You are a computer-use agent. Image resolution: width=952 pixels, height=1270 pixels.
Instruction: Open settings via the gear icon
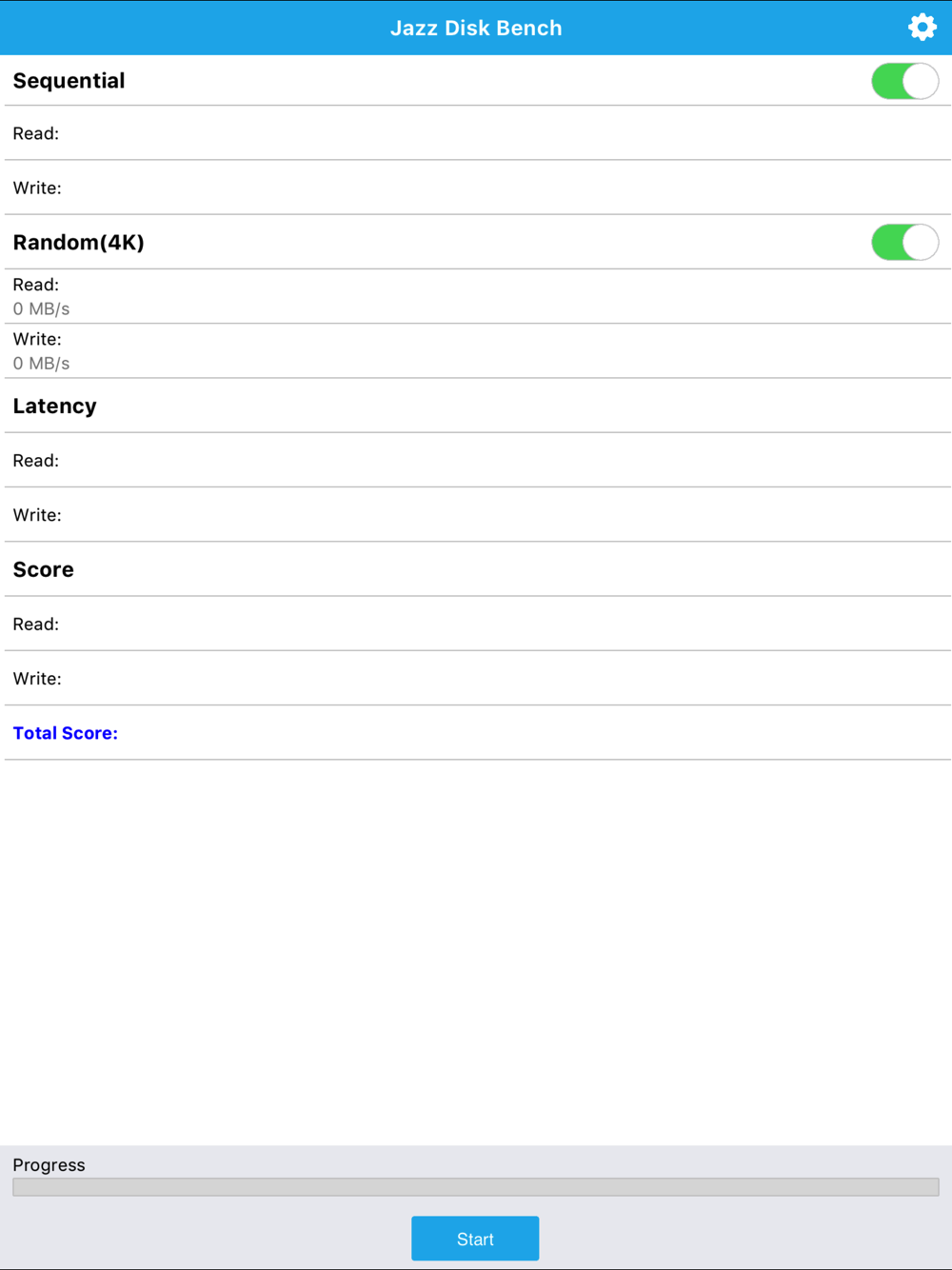pos(922,27)
